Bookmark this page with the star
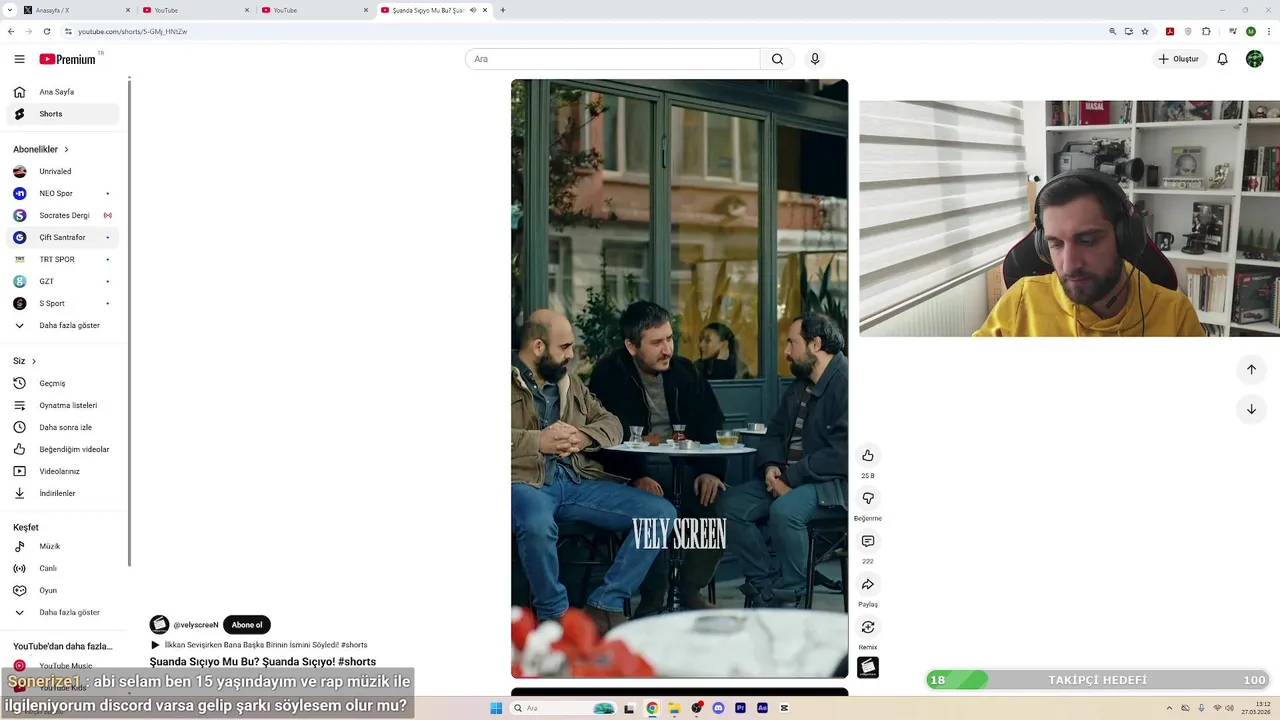1280x720 pixels. 1145,31
